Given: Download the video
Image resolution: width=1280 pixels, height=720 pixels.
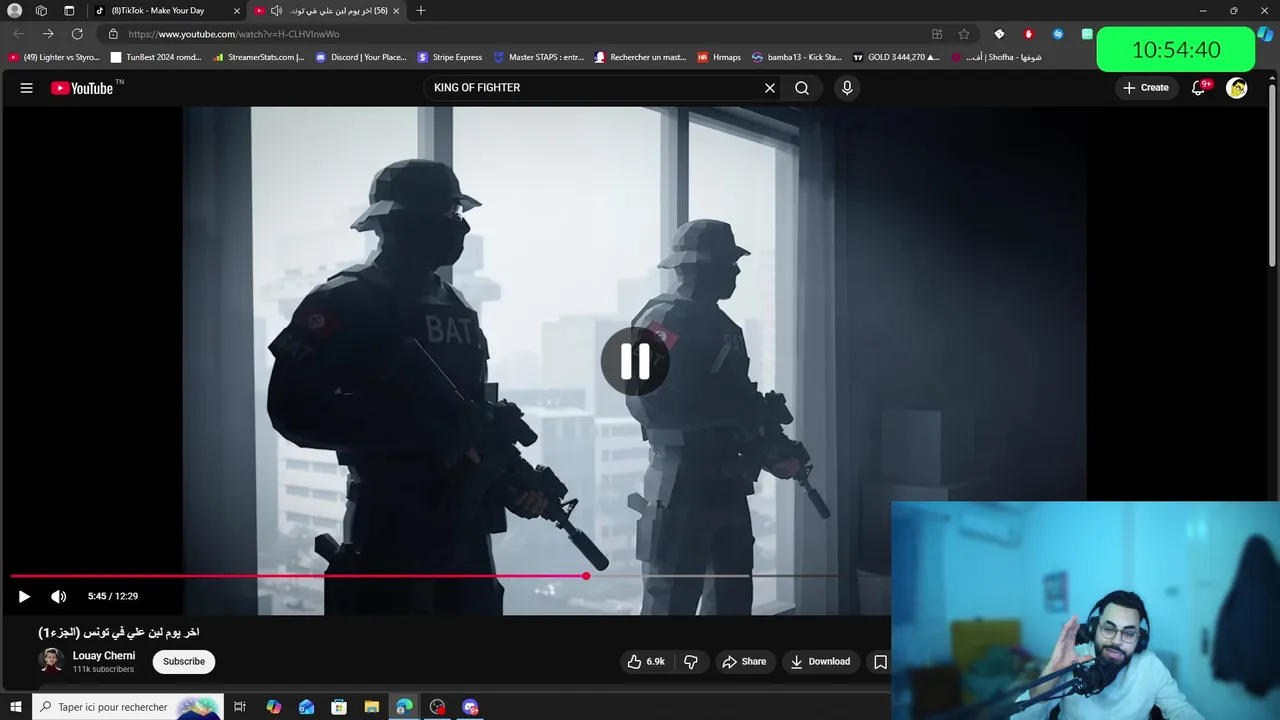Looking at the screenshot, I should (820, 662).
